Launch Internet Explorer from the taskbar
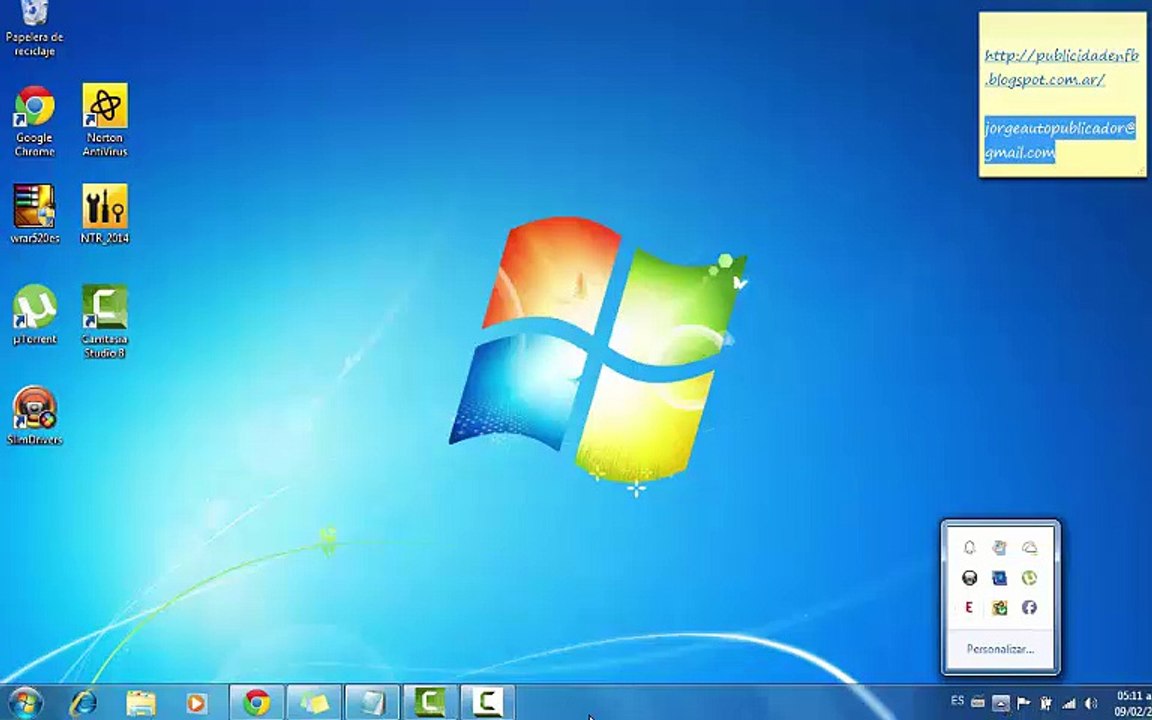This screenshot has height=720, width=1152. coord(82,703)
